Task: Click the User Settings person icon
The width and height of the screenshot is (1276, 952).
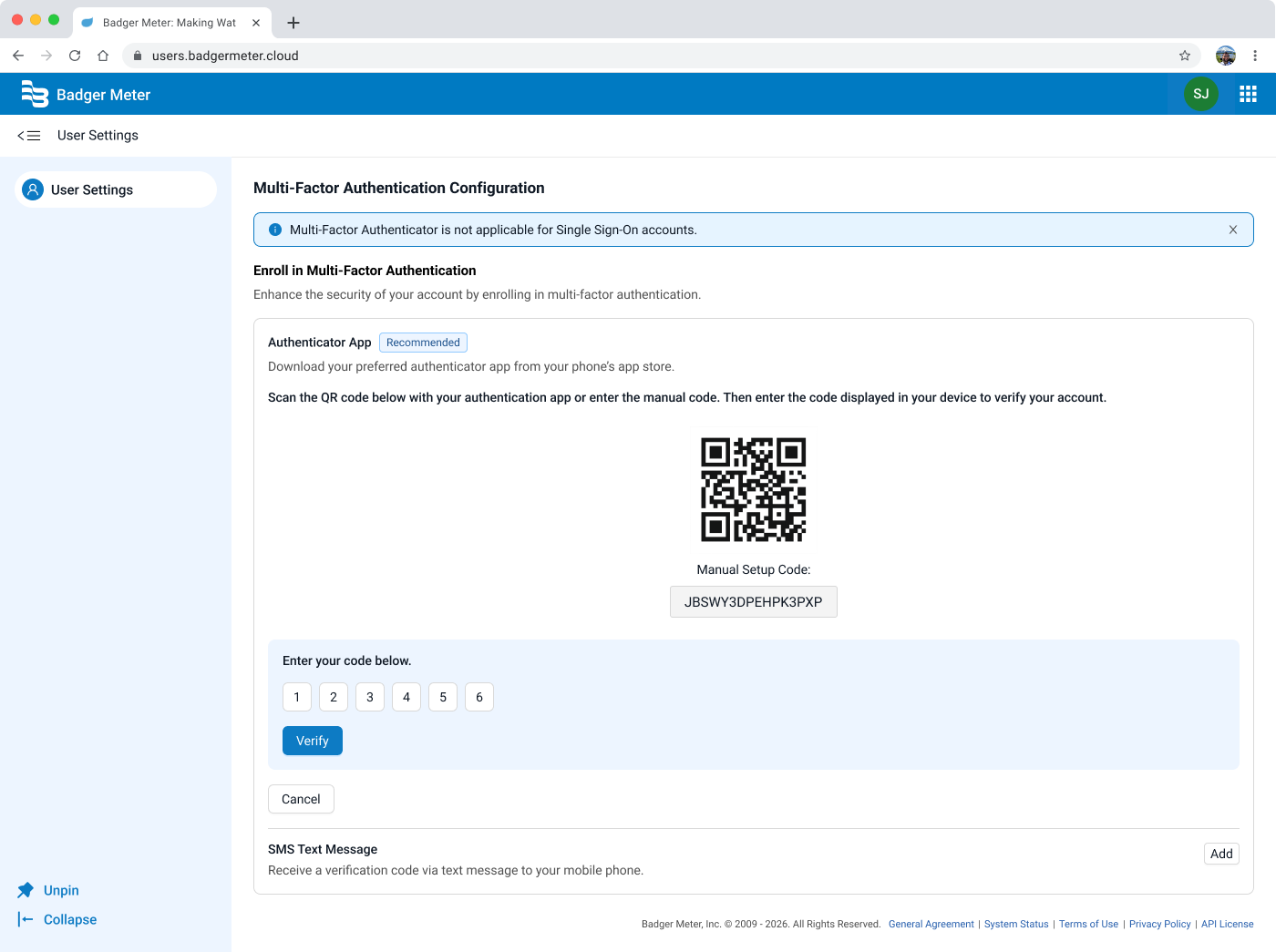Action: pos(33,189)
